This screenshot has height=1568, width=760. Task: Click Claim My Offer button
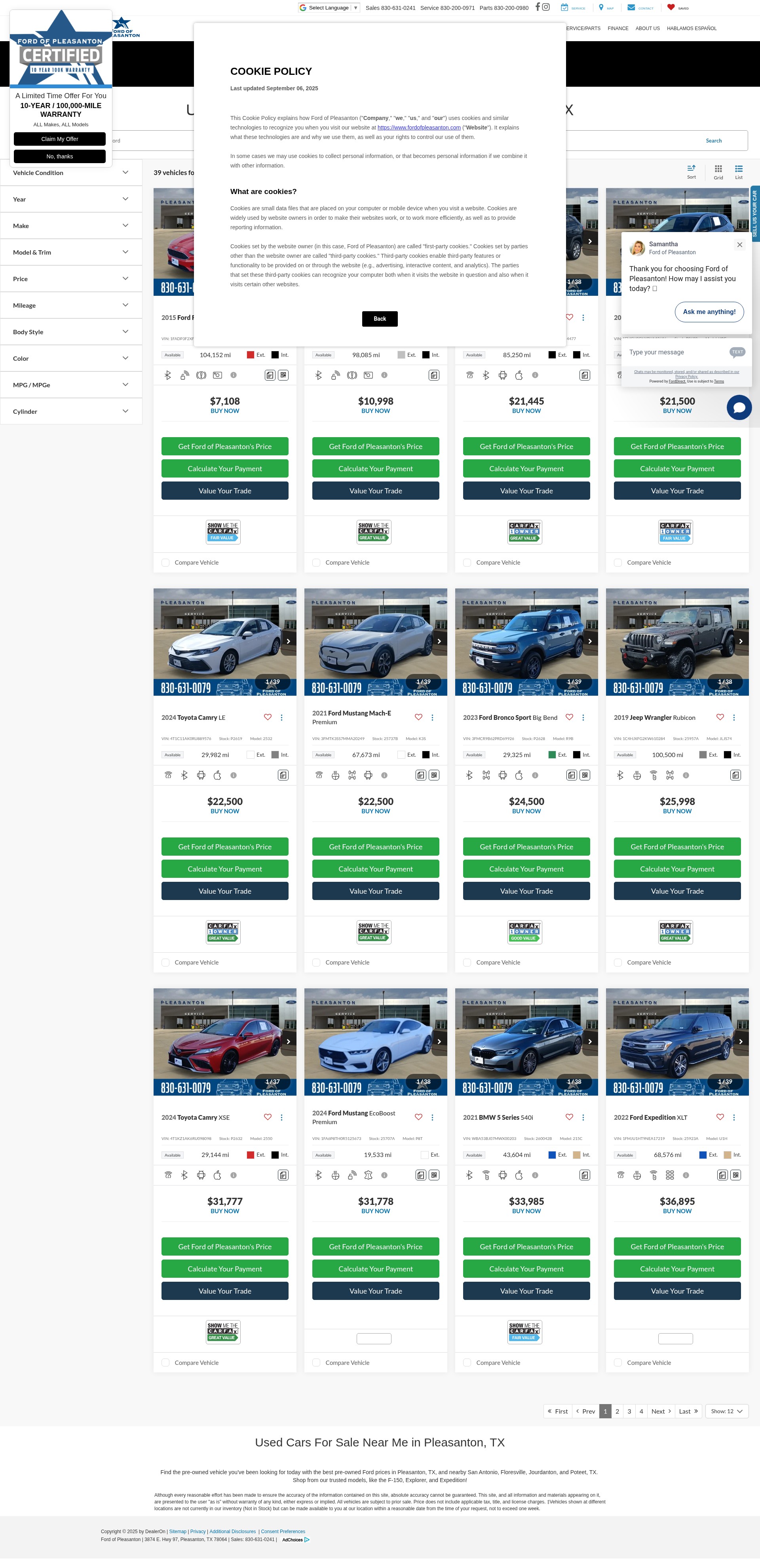pyautogui.click(x=60, y=139)
